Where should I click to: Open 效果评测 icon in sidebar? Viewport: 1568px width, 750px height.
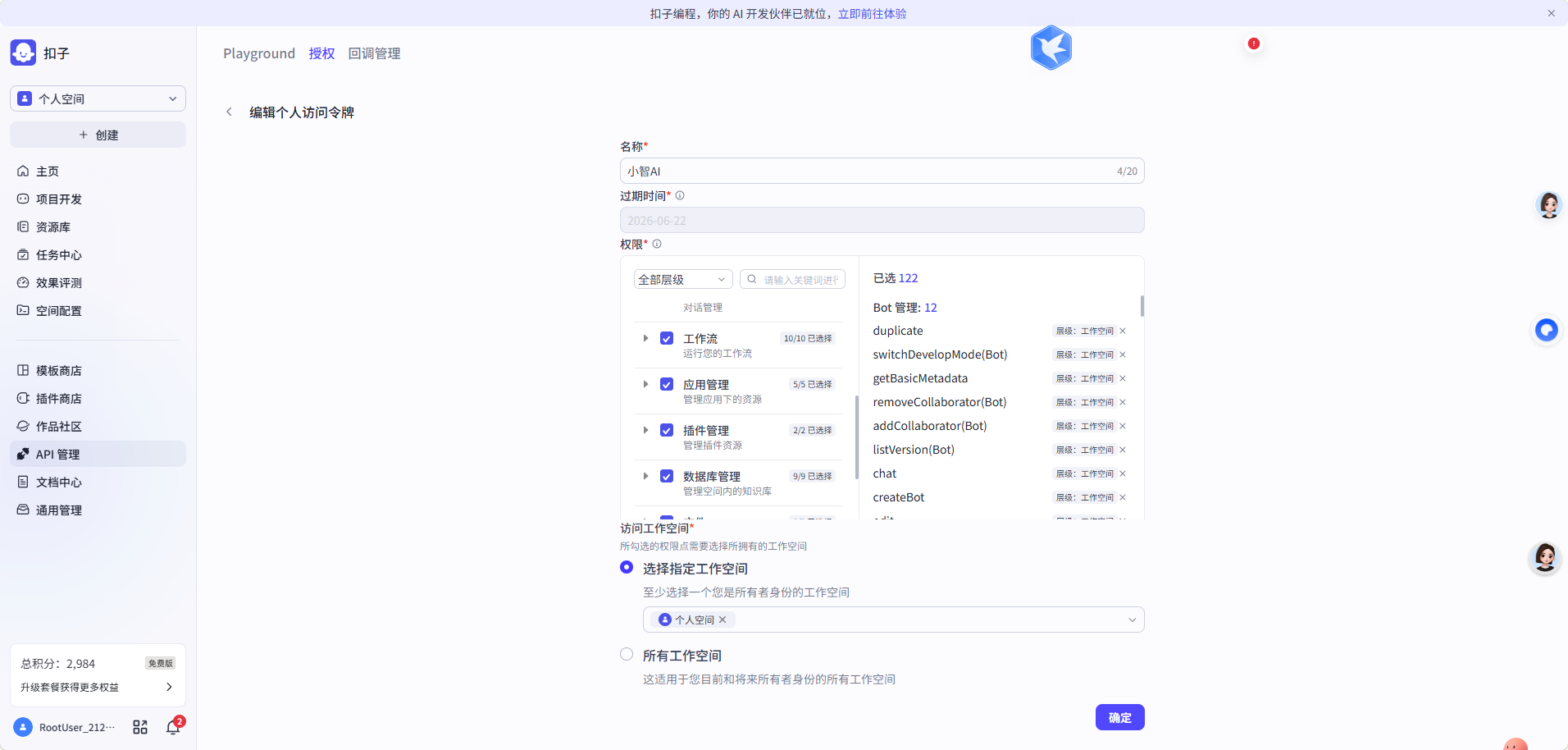point(23,282)
